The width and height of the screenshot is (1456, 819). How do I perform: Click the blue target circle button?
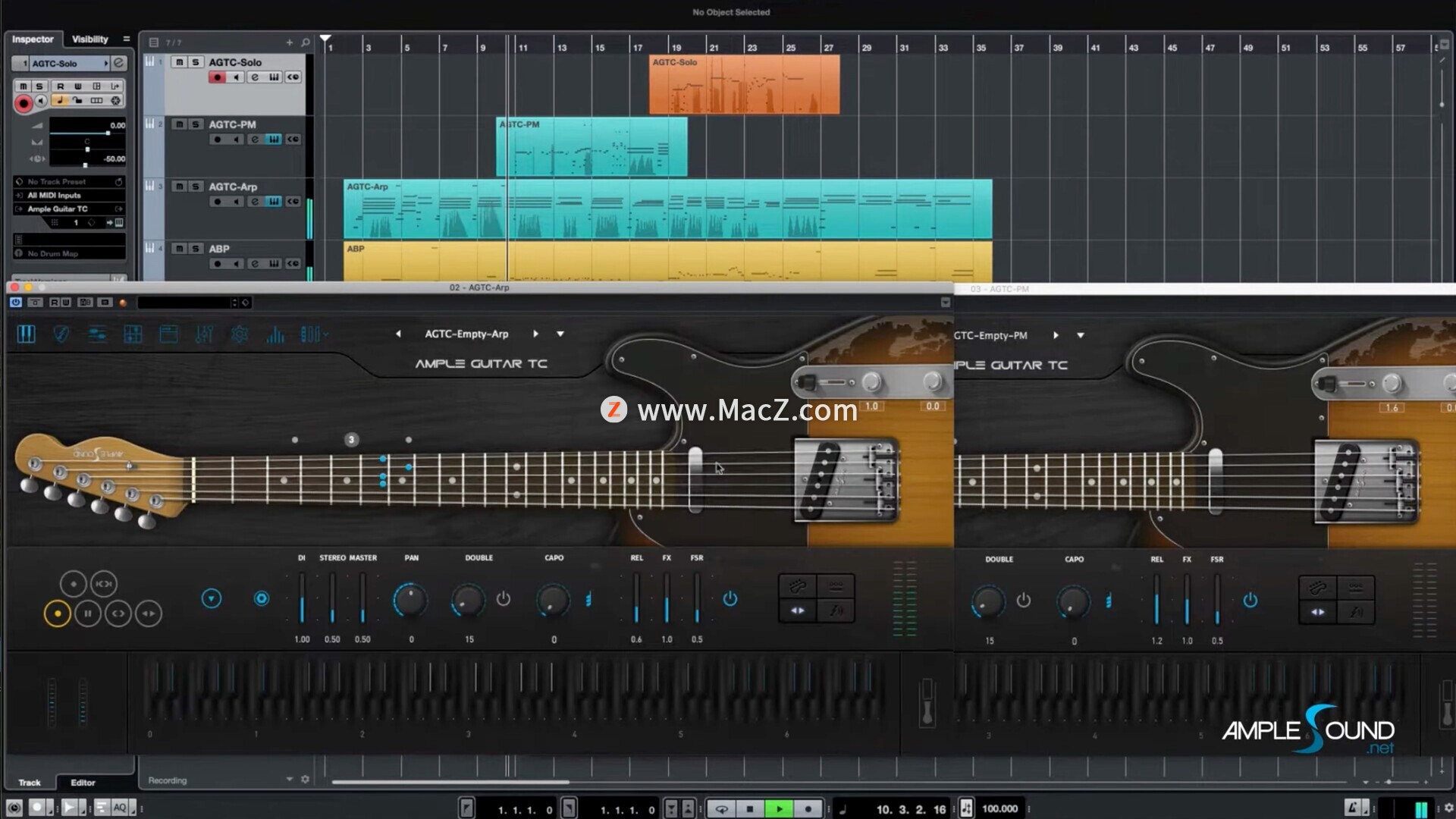[x=262, y=599]
